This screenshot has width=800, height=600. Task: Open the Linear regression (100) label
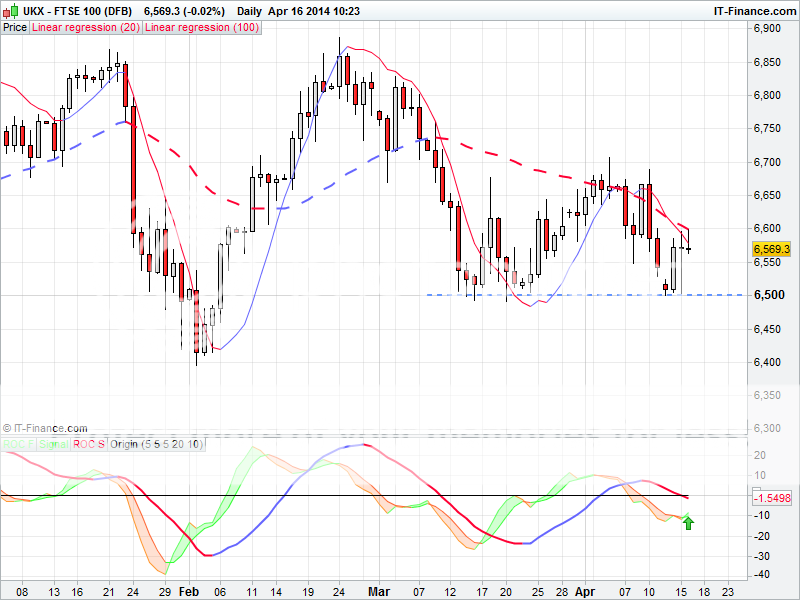click(x=202, y=28)
